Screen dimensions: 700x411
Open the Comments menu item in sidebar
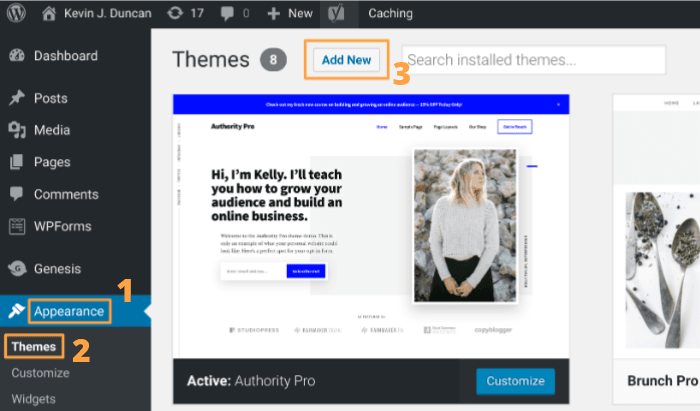click(x=66, y=194)
